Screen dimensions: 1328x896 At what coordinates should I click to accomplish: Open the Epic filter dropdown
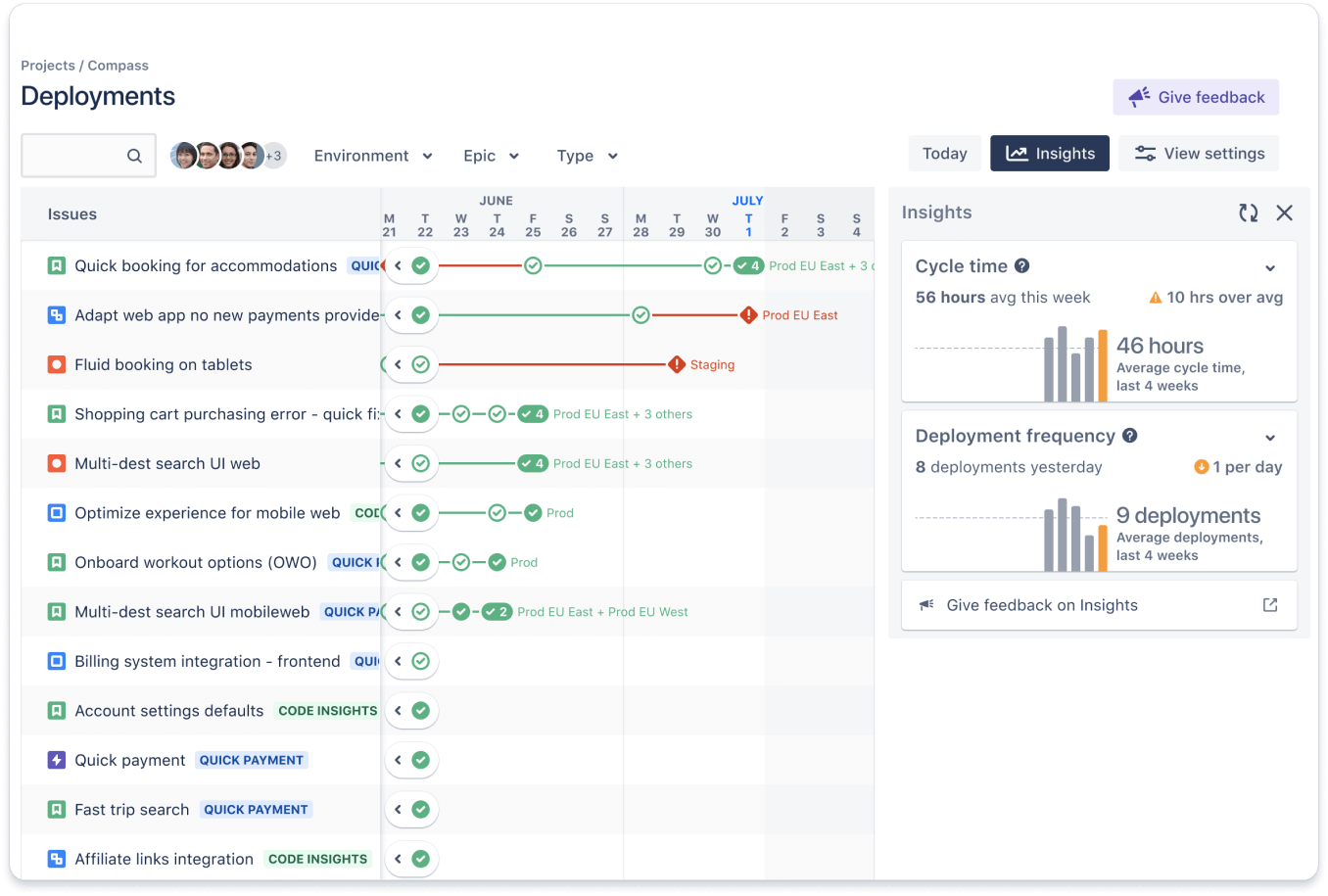[491, 155]
